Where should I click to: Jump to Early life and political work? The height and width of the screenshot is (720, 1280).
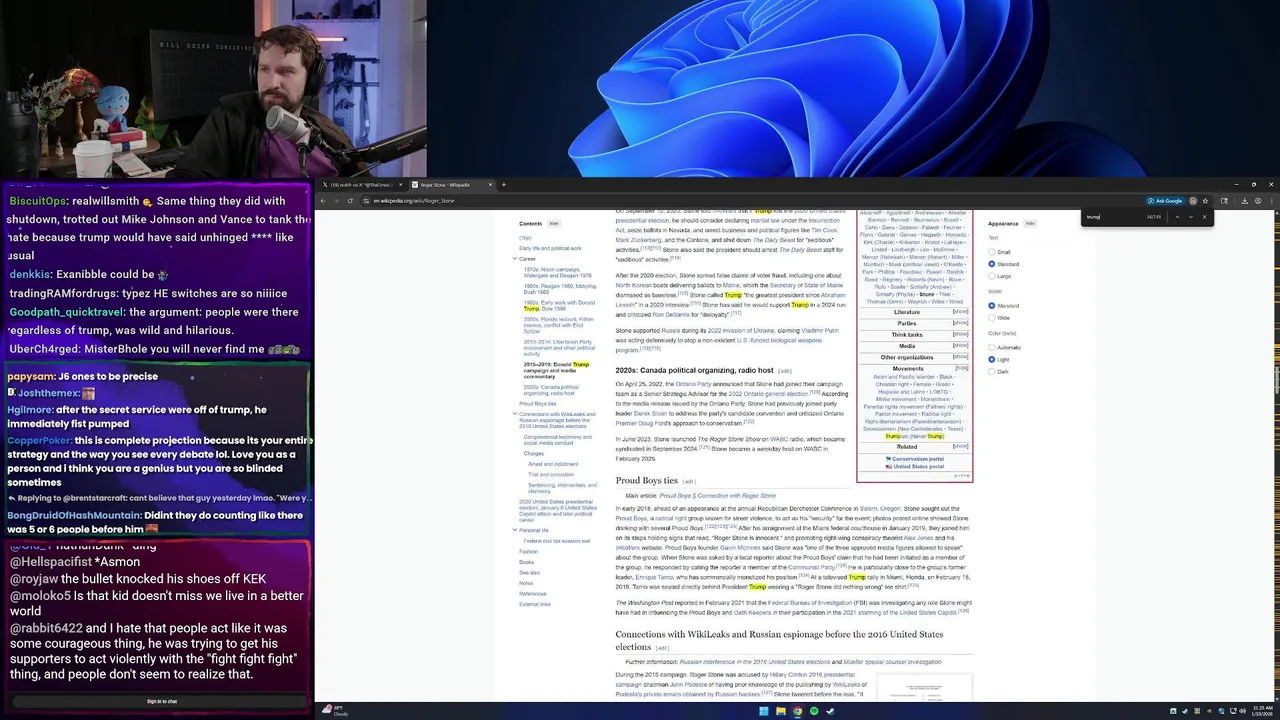(x=550, y=248)
